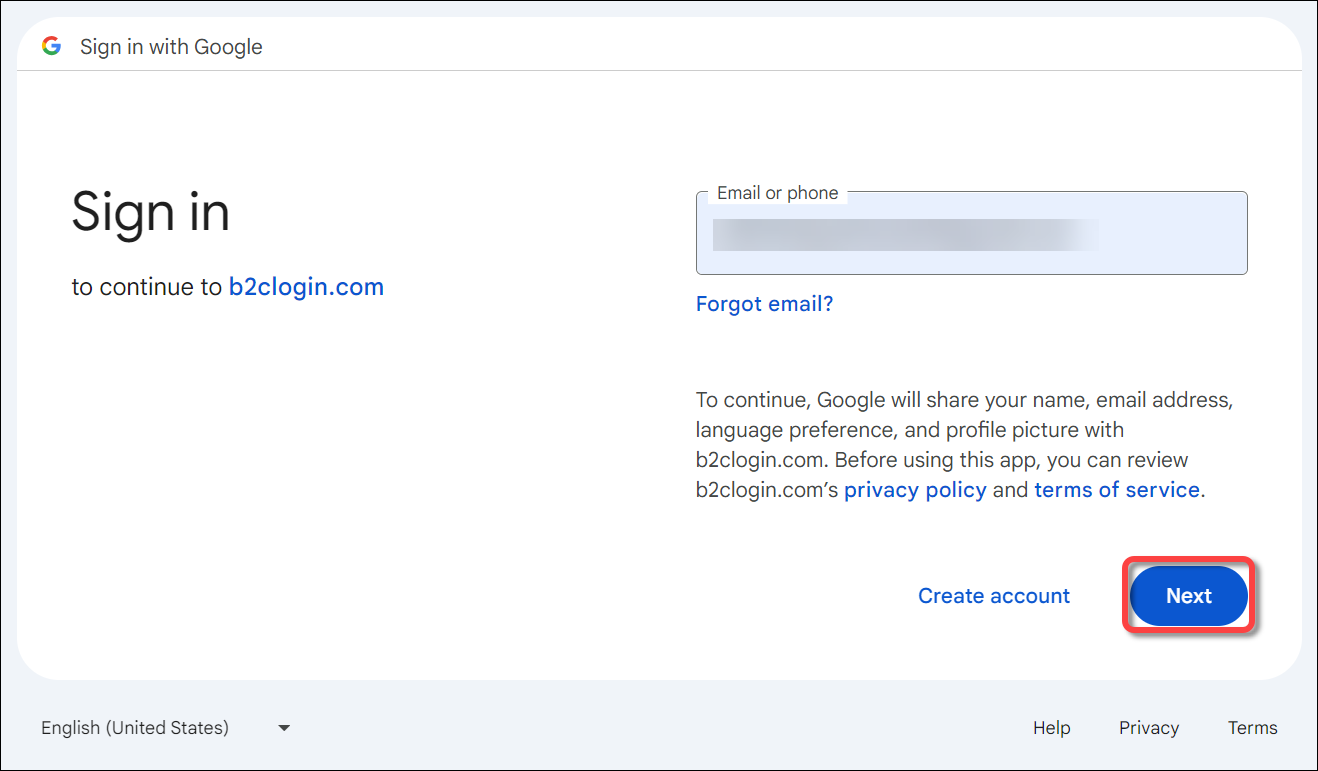Click the Email or phone field
Screen dimensions: 1318x771
tap(971, 233)
